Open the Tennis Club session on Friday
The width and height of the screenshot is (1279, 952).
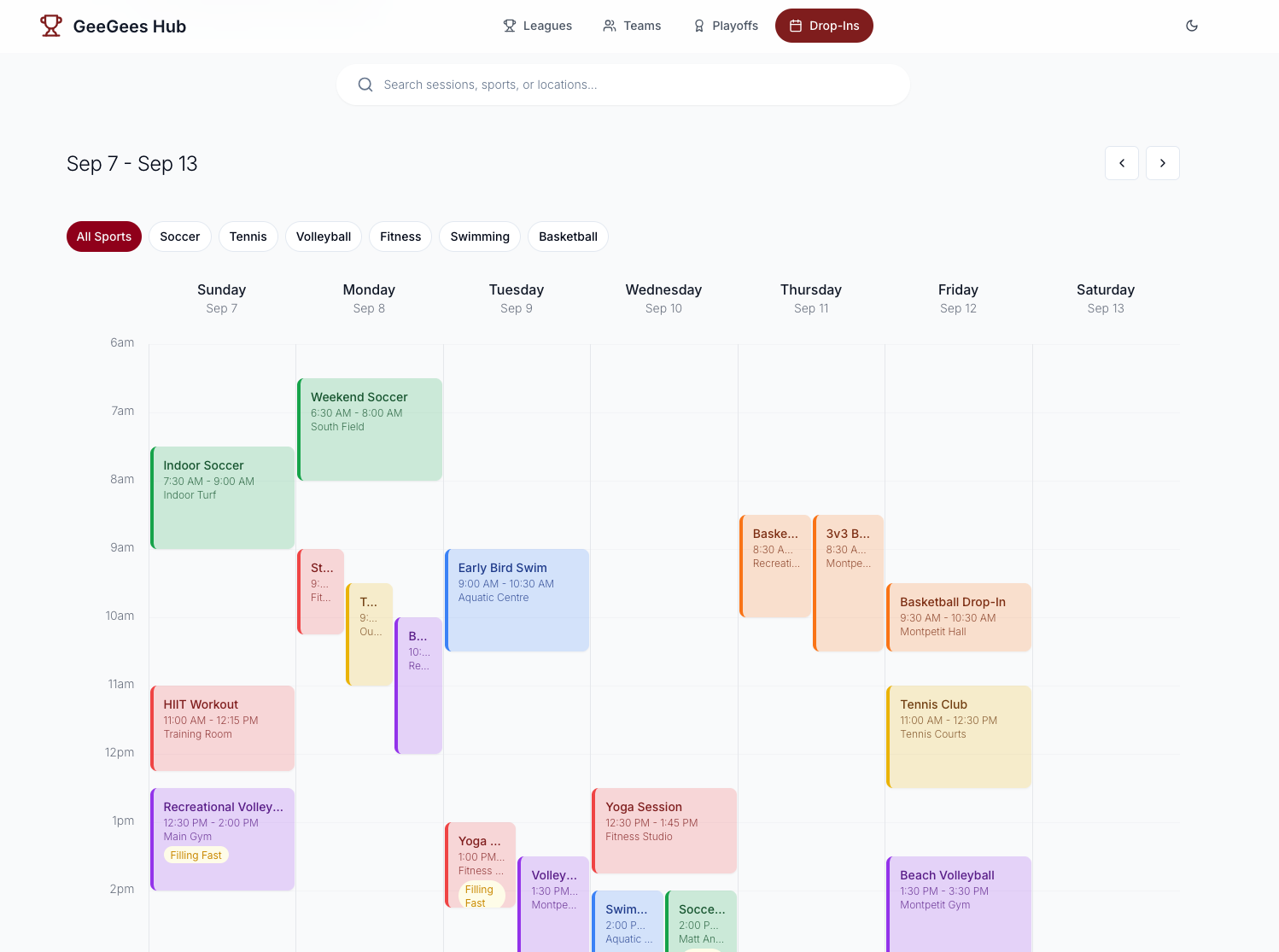(x=959, y=736)
